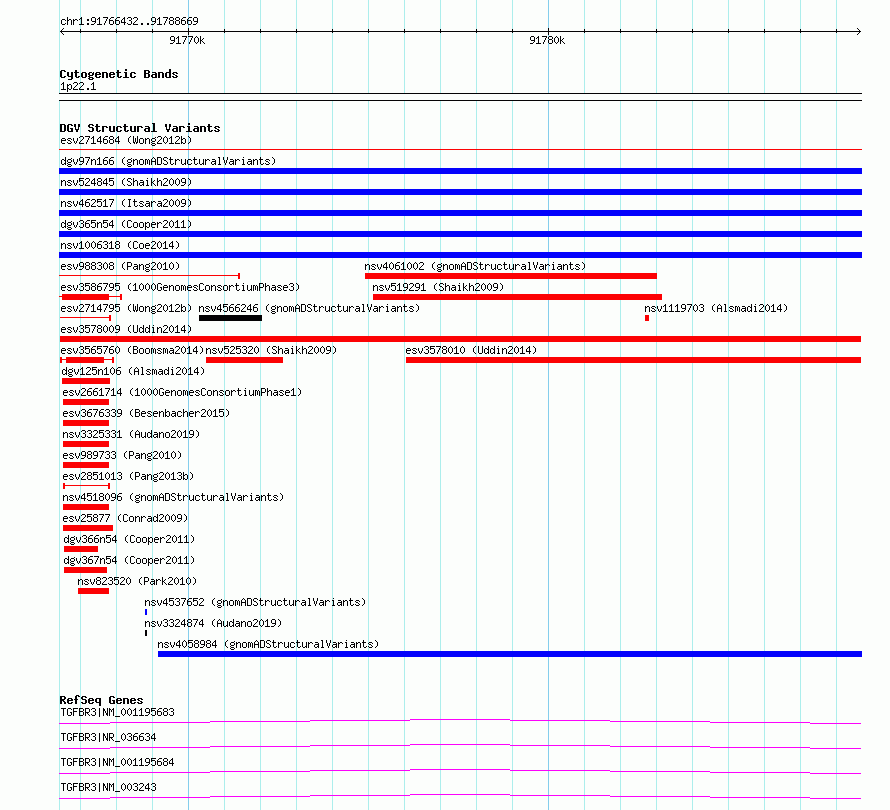This screenshot has width=890, height=810.
Task: Click red bar of esv3578010 variant
Action: [x=633, y=360]
